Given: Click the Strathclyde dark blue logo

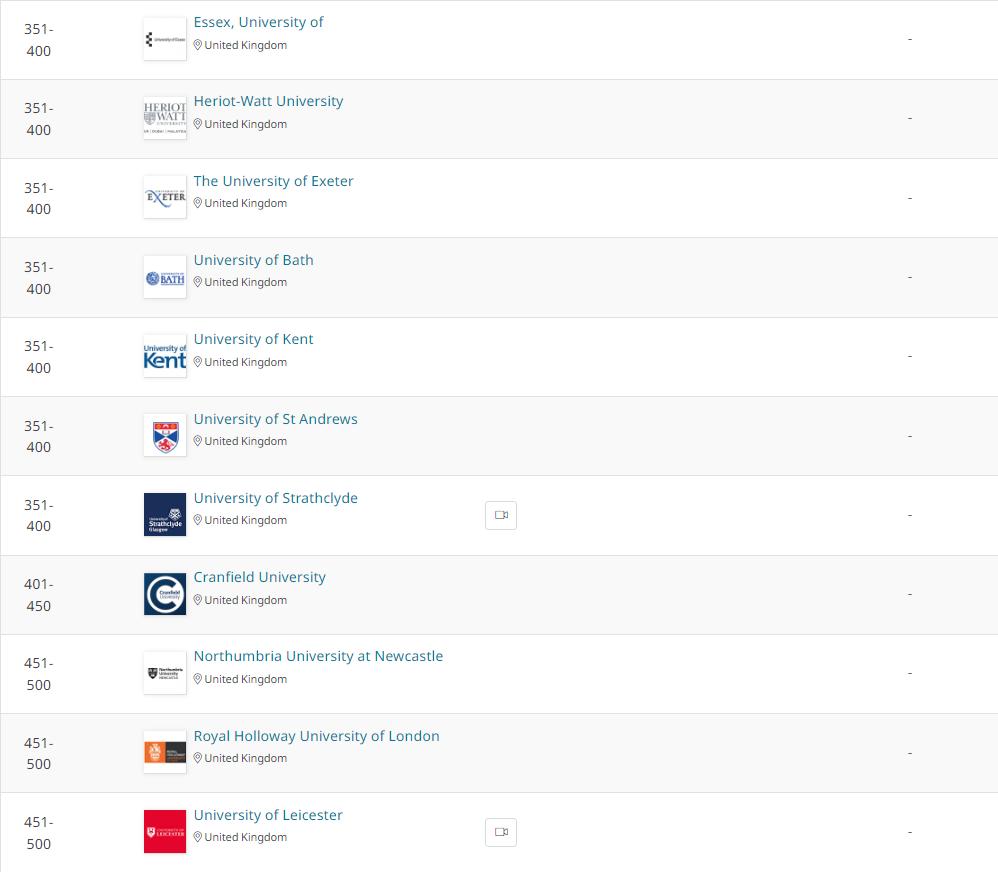Looking at the screenshot, I should [165, 514].
